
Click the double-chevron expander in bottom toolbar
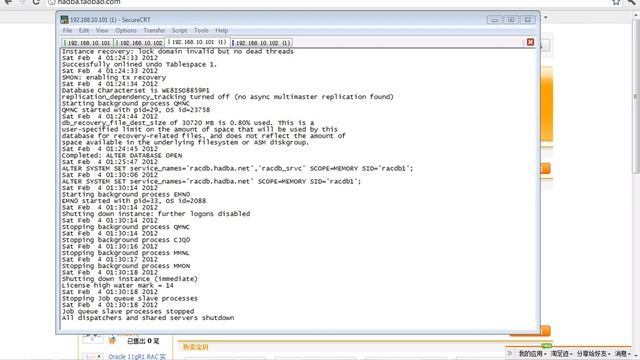click(510, 353)
